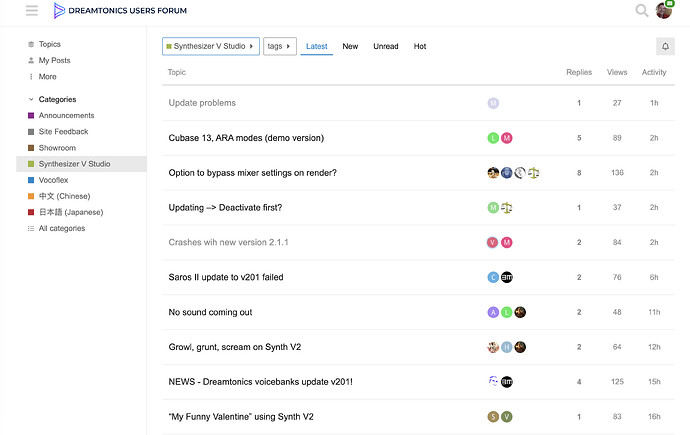Open the Vocoflex category

53,180
